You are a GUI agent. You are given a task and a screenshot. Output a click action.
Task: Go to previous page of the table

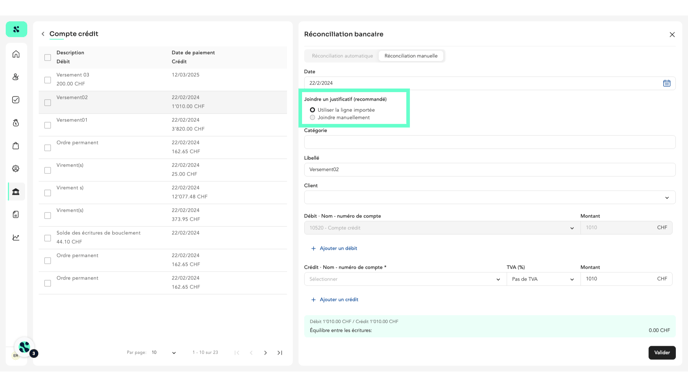[251, 353]
